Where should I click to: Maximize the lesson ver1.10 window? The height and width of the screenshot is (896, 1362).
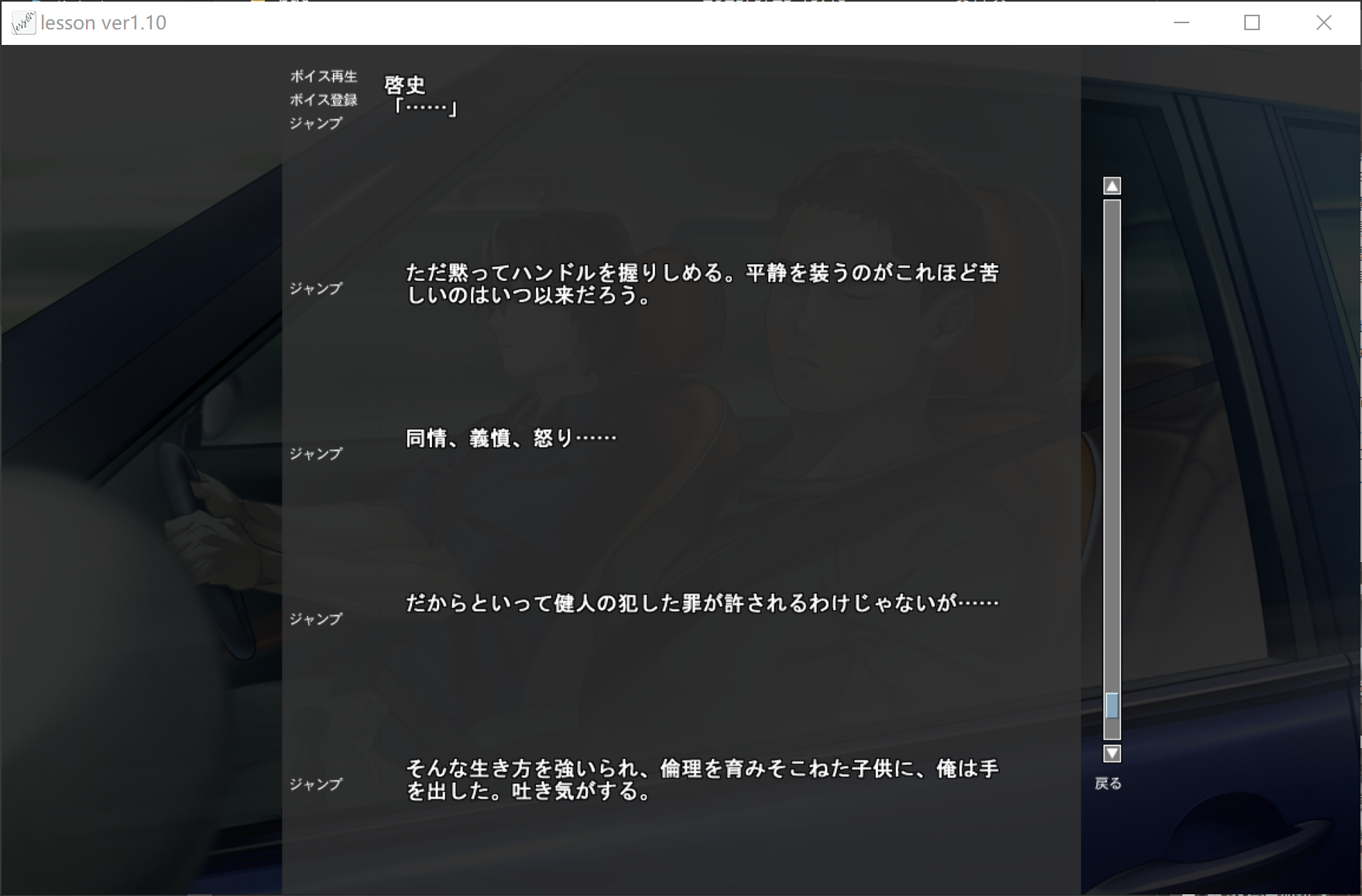pyautogui.click(x=1252, y=23)
